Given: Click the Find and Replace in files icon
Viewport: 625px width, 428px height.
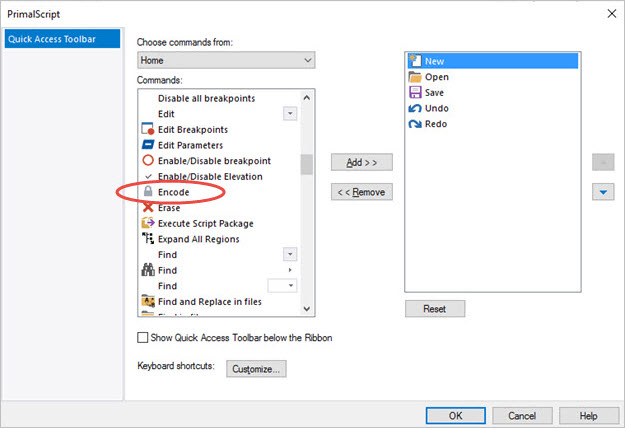Looking at the screenshot, I should [148, 301].
